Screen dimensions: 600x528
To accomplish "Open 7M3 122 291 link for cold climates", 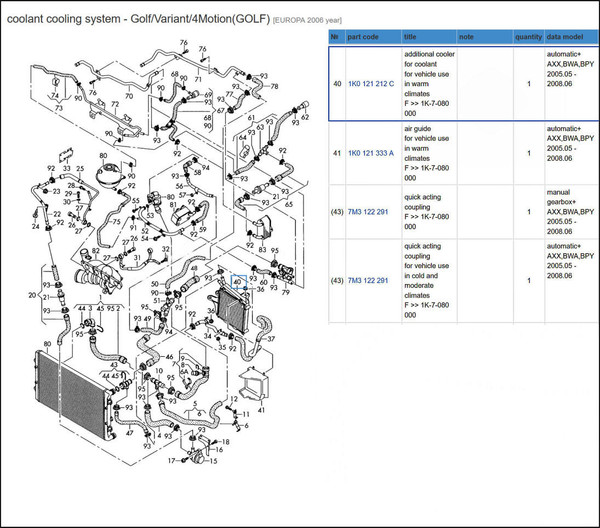I will click(368, 280).
